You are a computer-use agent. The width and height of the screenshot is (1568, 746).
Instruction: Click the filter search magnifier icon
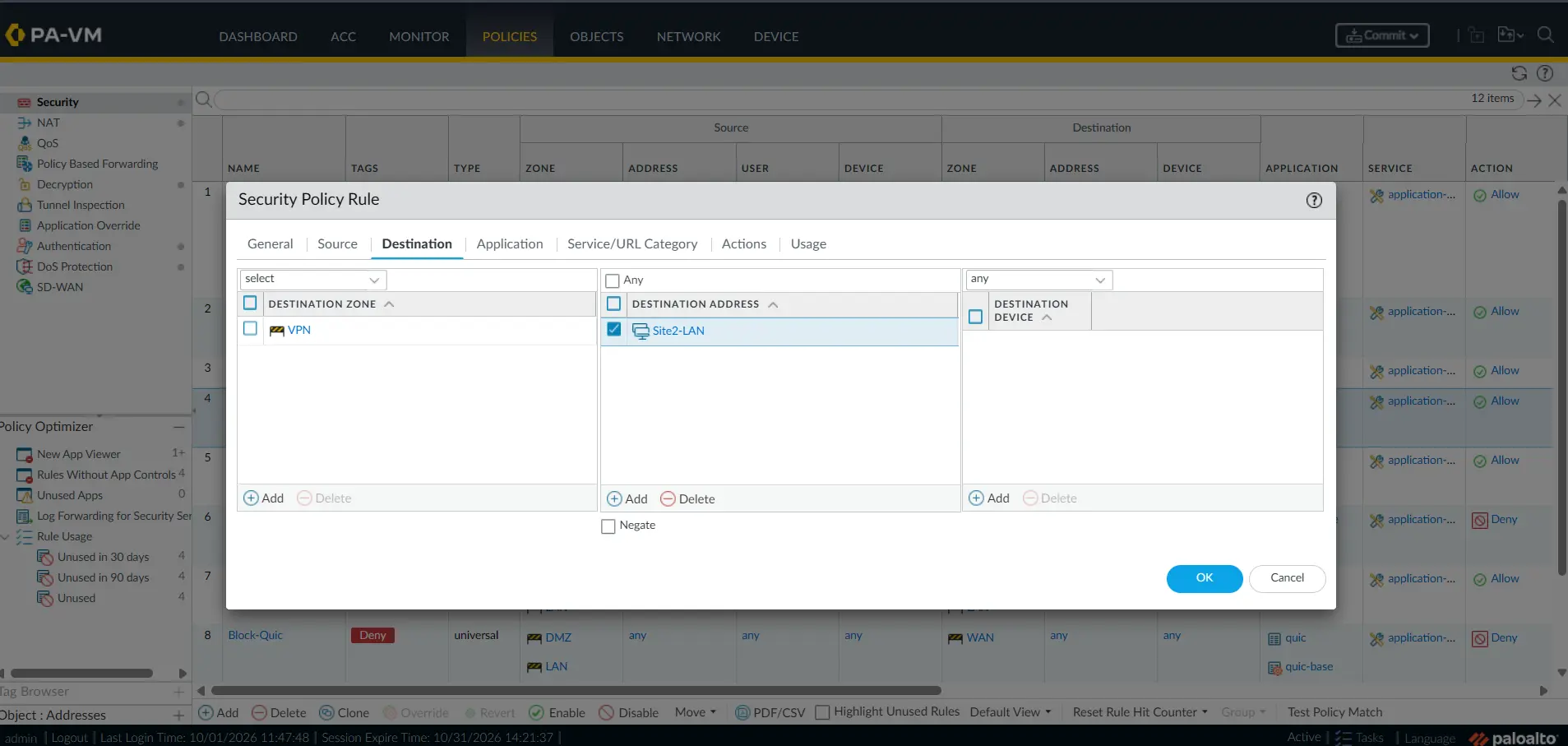click(203, 100)
